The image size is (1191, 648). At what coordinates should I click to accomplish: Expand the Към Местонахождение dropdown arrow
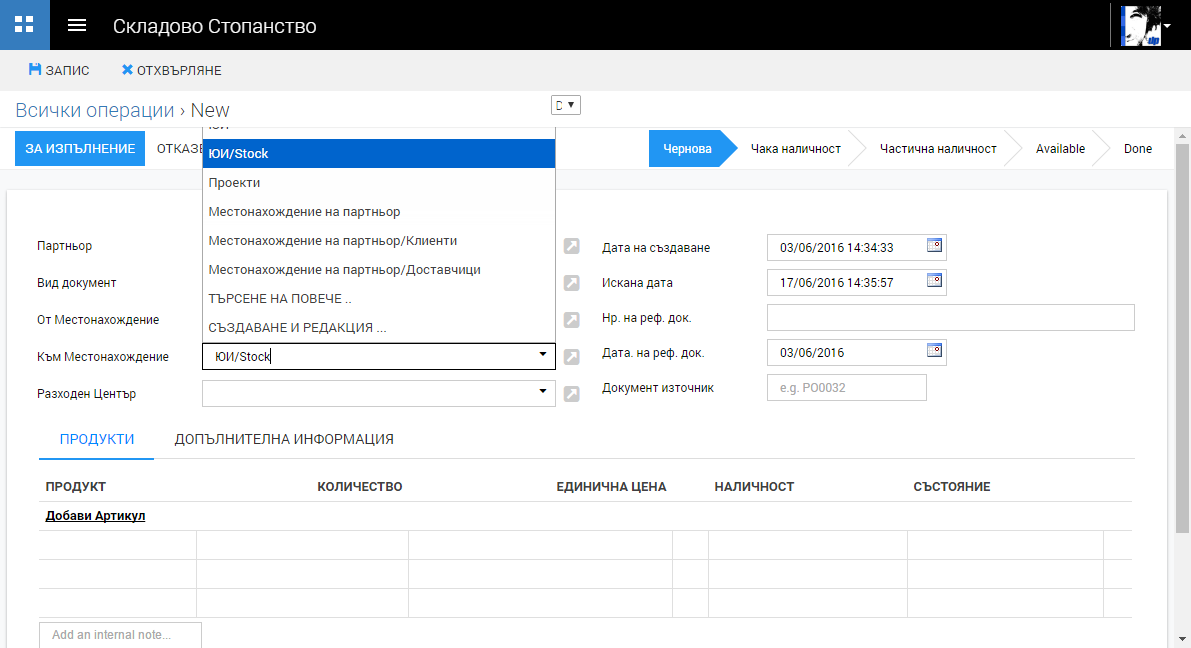(543, 355)
